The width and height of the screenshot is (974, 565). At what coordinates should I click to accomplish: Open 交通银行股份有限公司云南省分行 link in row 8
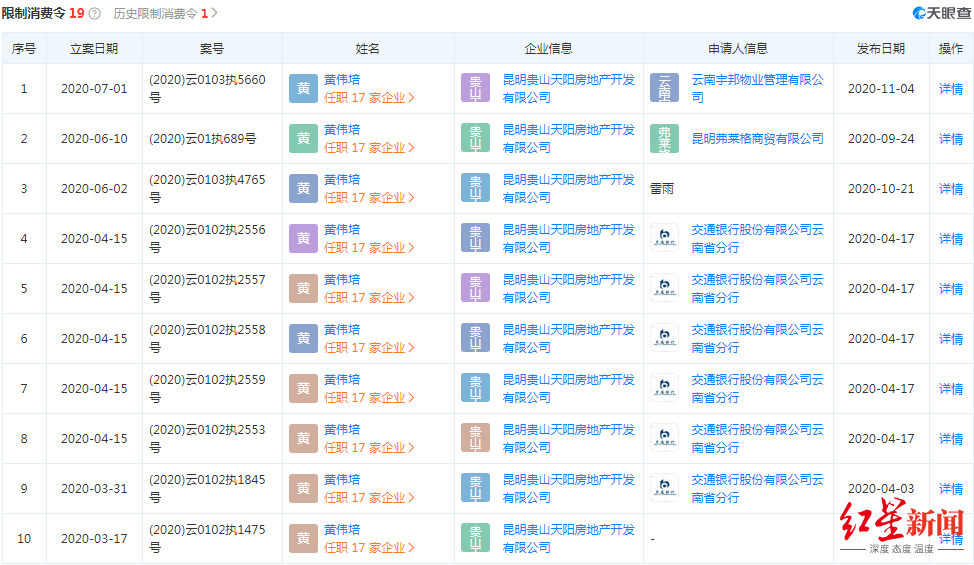[x=757, y=438]
